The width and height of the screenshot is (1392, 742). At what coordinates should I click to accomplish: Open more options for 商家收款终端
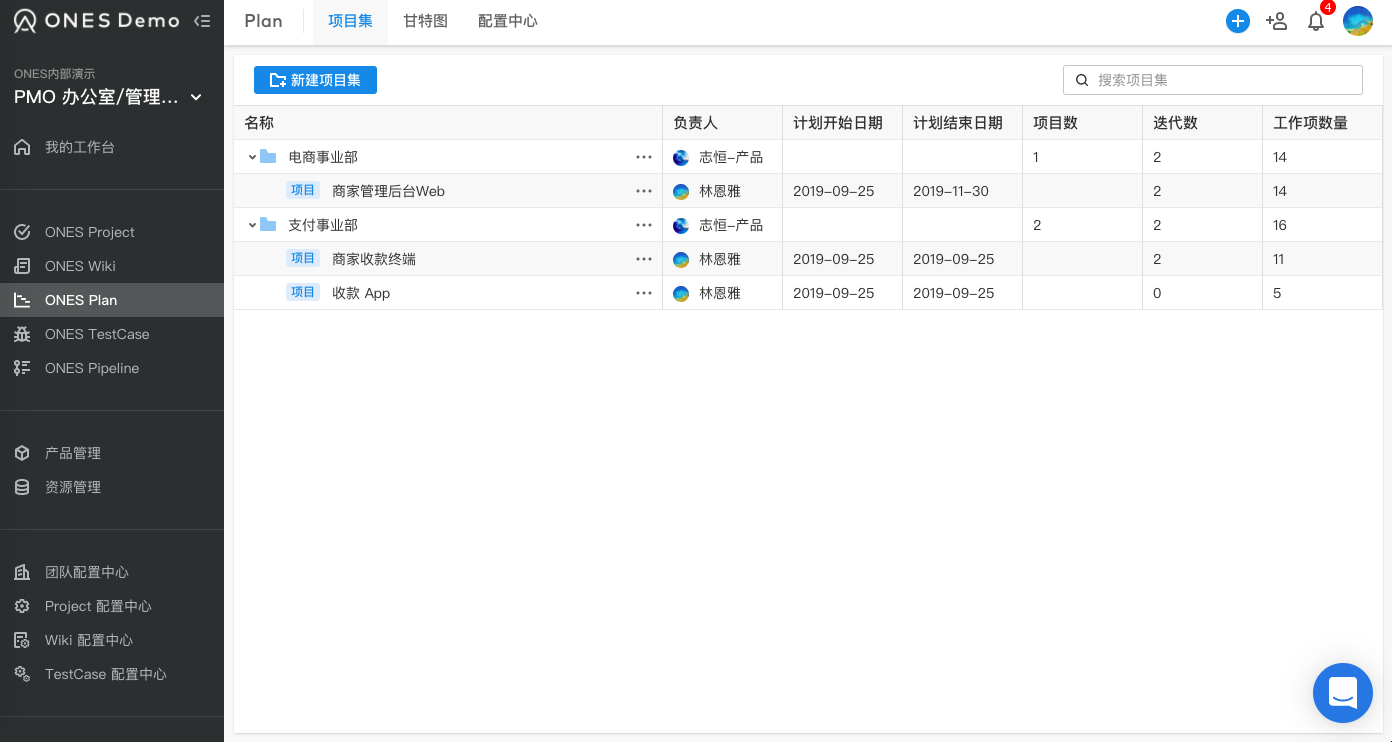pos(644,259)
